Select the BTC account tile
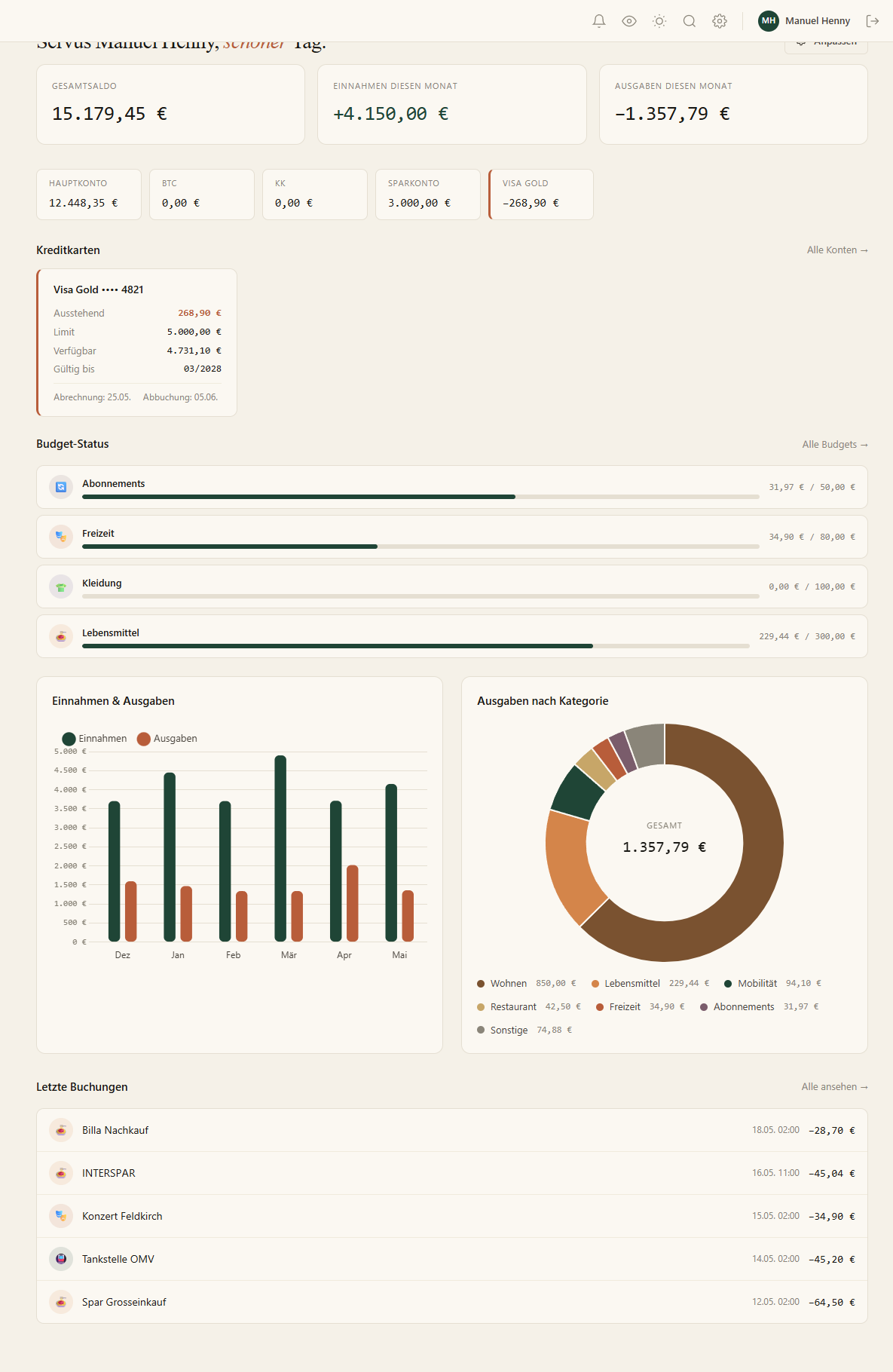This screenshot has width=893, height=1372. pyautogui.click(x=202, y=194)
